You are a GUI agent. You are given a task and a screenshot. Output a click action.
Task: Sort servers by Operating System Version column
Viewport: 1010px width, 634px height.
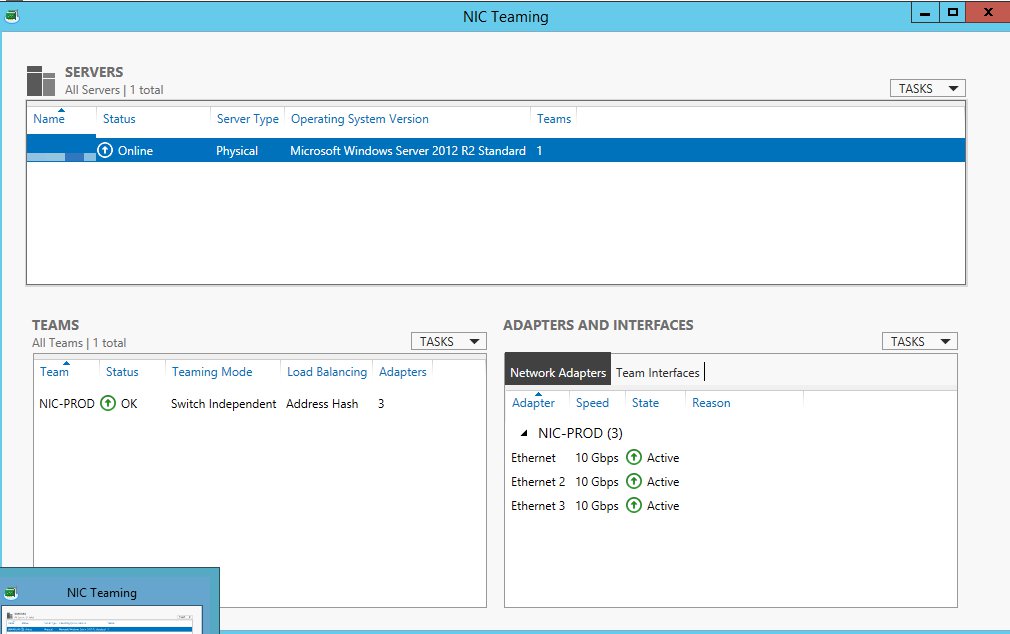[359, 119]
